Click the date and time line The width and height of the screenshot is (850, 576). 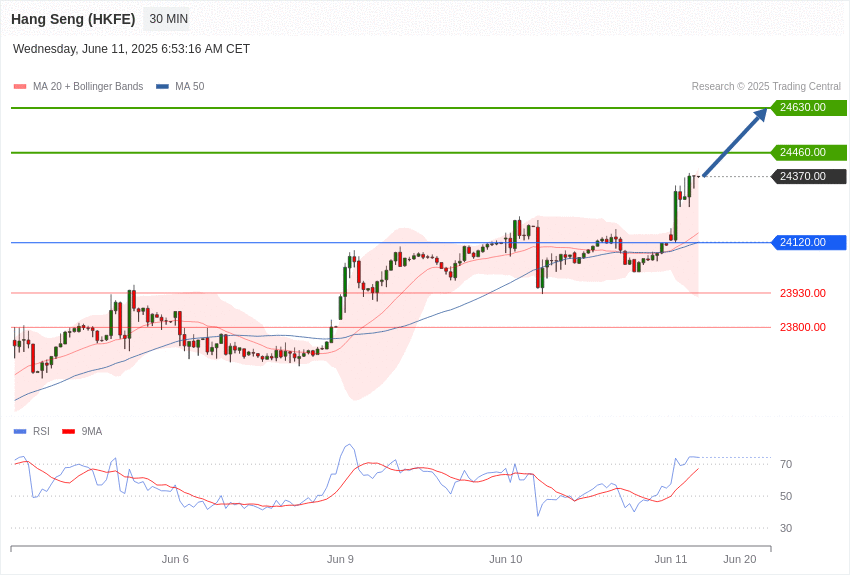pos(131,49)
